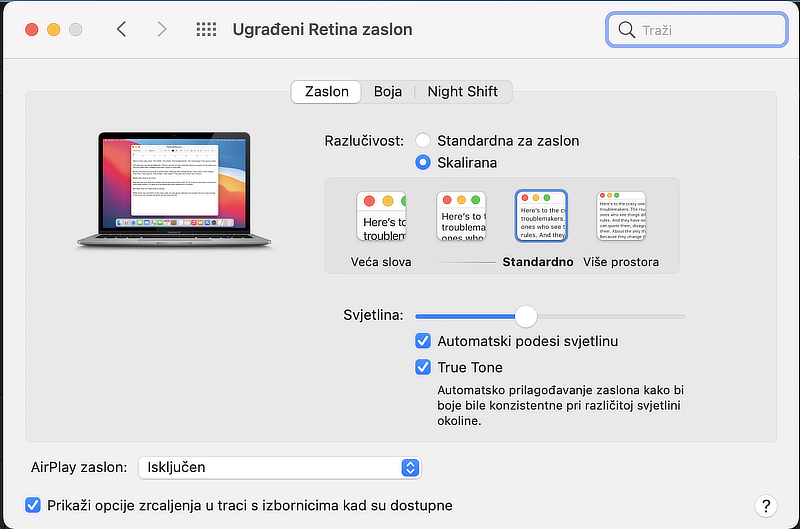Click the Svjetlina brightness slider knob
Viewport: 800px width, 529px height.
pyautogui.click(x=526, y=316)
